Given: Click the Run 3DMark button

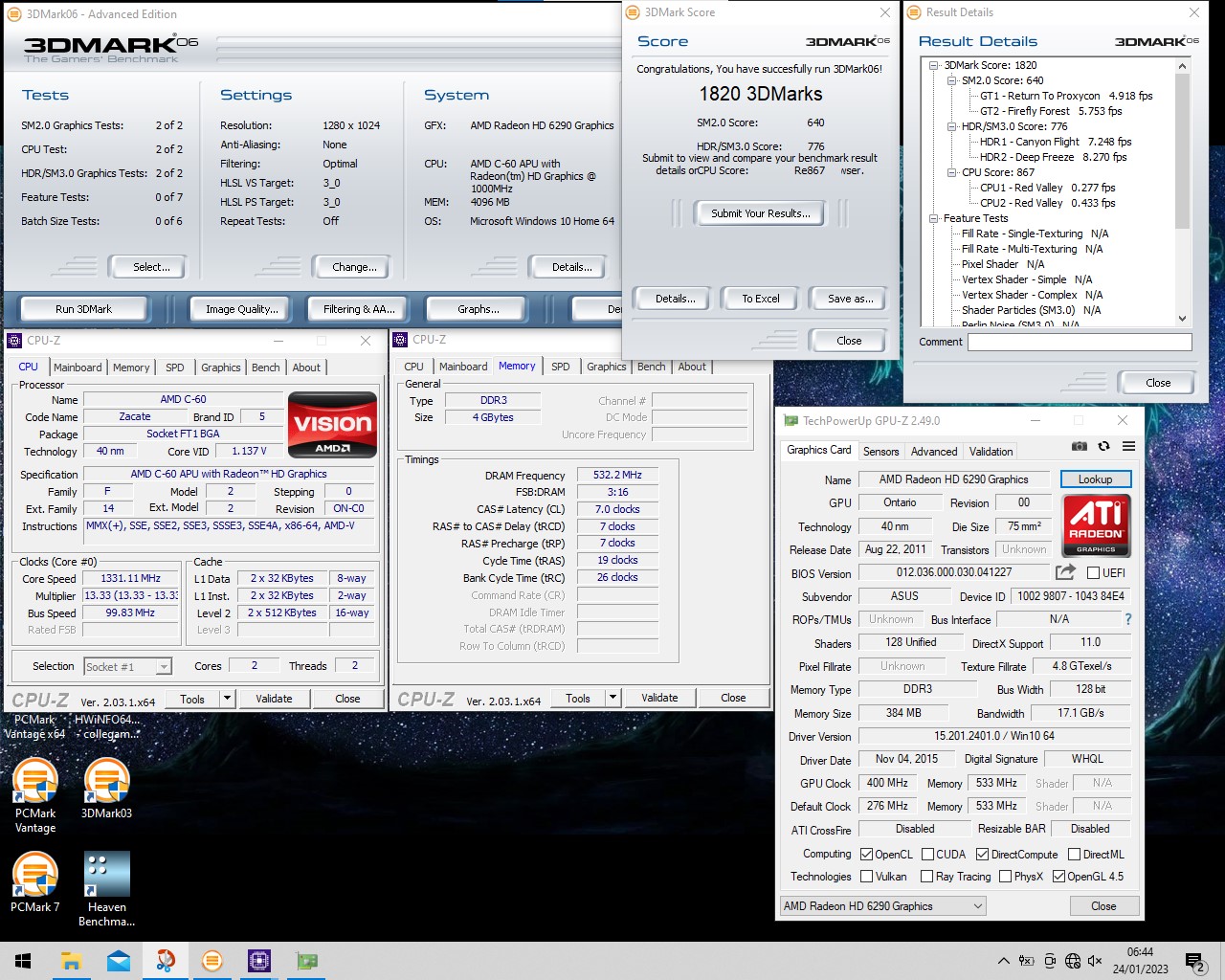Looking at the screenshot, I should 83,309.
